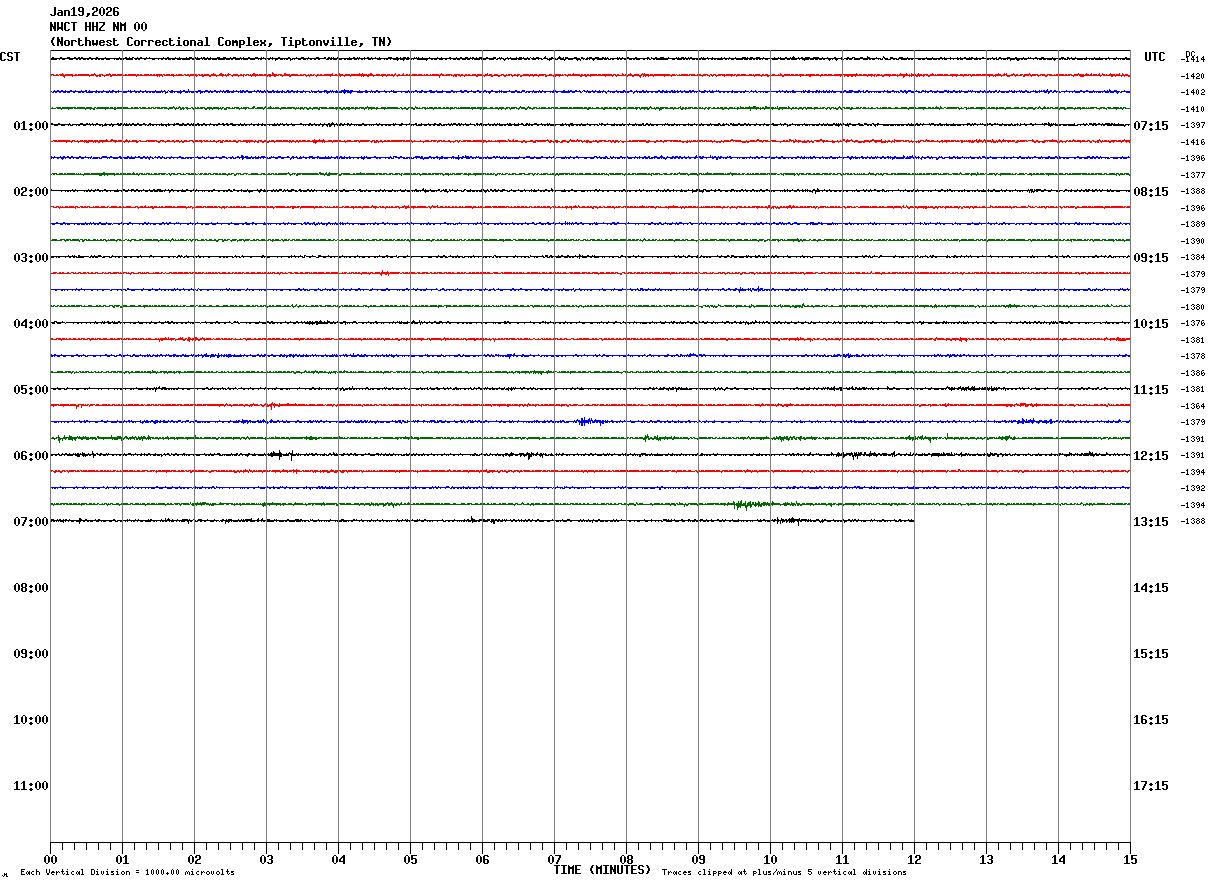Click the CST hour label '03:00'
Screen dimensions: 1210x886
31,258
